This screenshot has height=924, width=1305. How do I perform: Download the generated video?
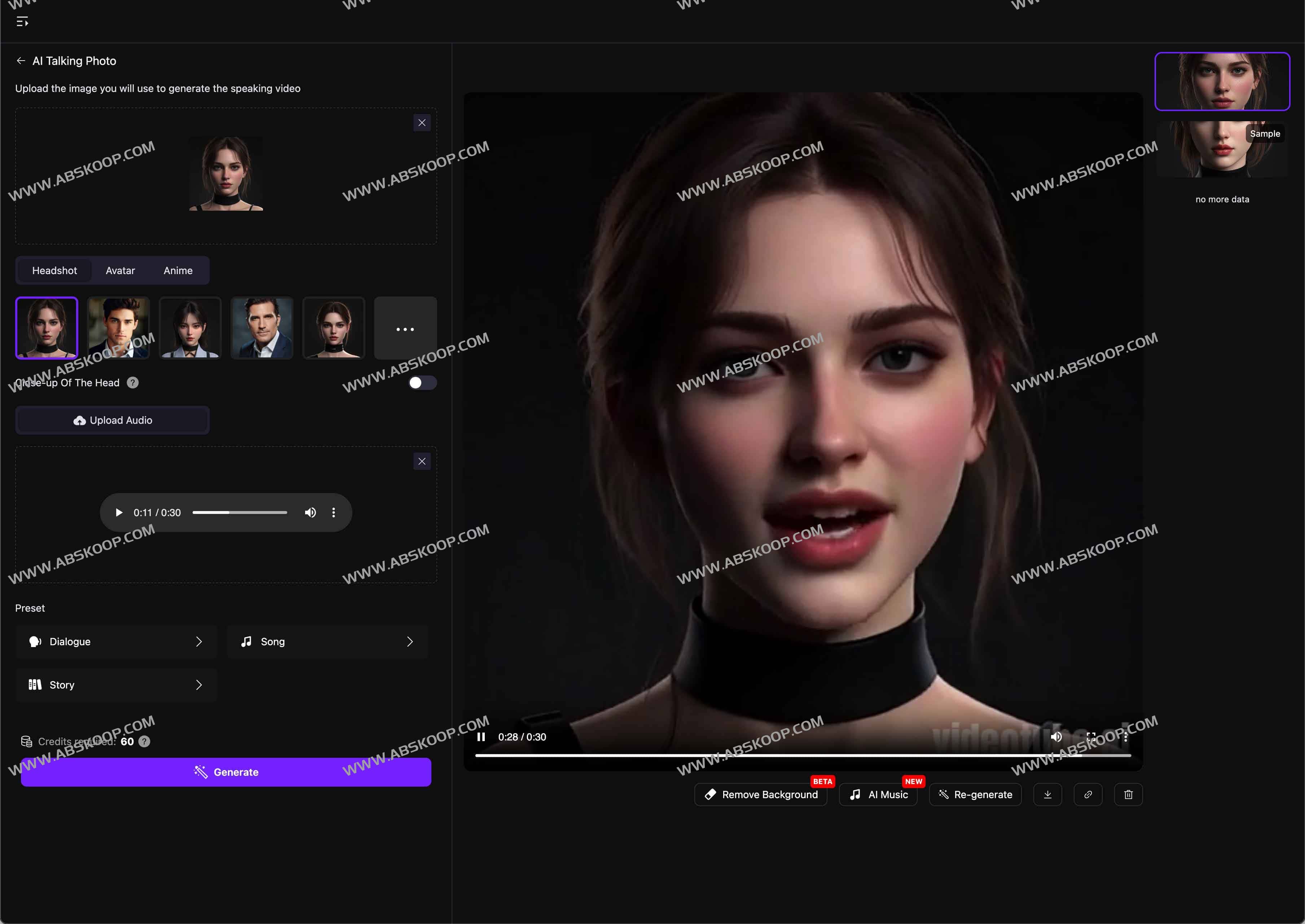coord(1049,794)
